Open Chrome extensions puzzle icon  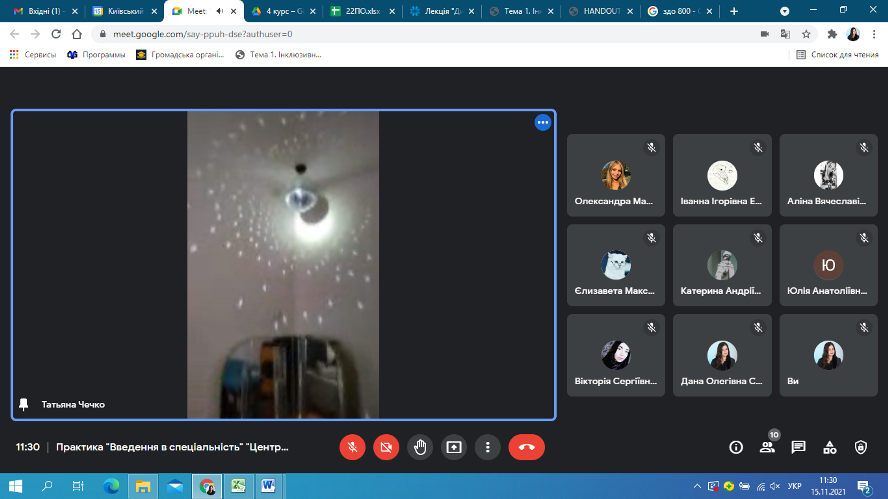click(x=832, y=34)
